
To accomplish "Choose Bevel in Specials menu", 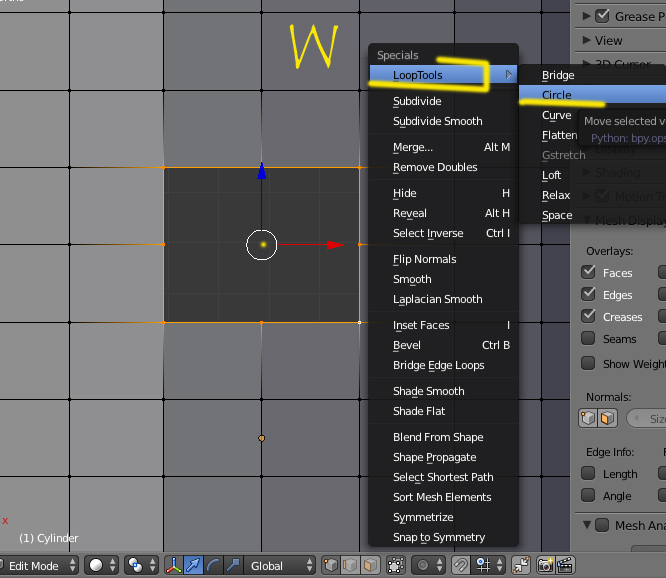I will 443,345.
